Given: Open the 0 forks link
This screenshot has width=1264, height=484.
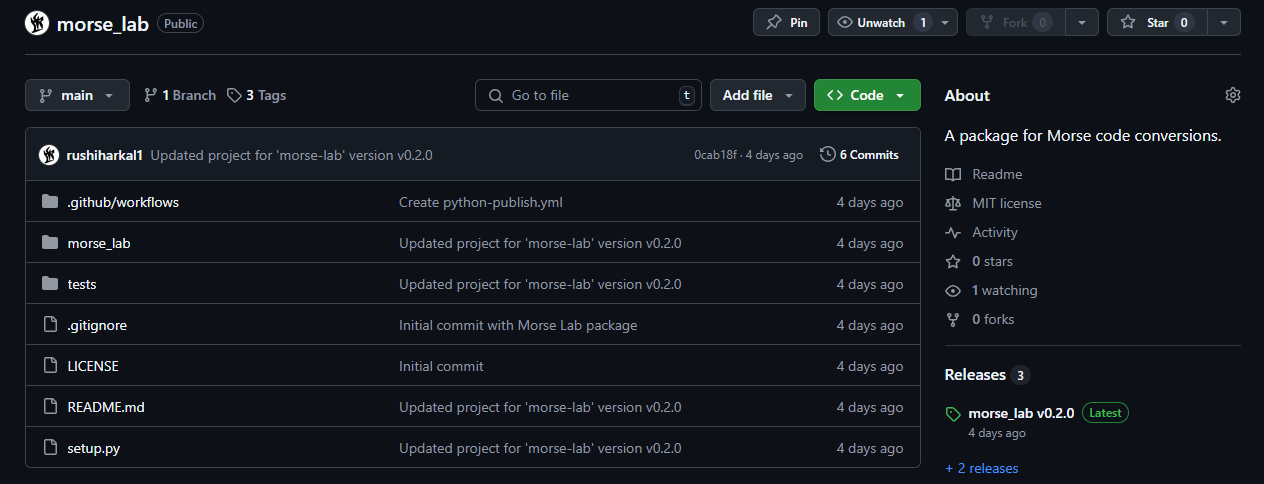Looking at the screenshot, I should [993, 319].
